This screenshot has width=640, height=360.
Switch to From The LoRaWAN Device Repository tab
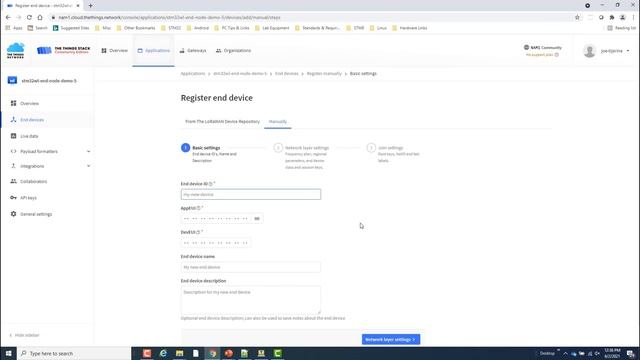[222, 122]
